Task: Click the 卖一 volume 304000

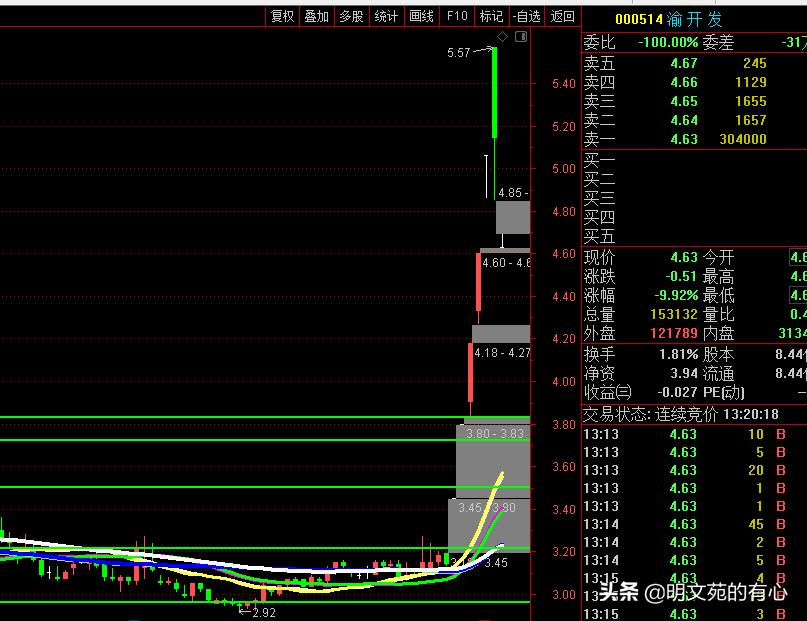Action: pyautogui.click(x=743, y=139)
